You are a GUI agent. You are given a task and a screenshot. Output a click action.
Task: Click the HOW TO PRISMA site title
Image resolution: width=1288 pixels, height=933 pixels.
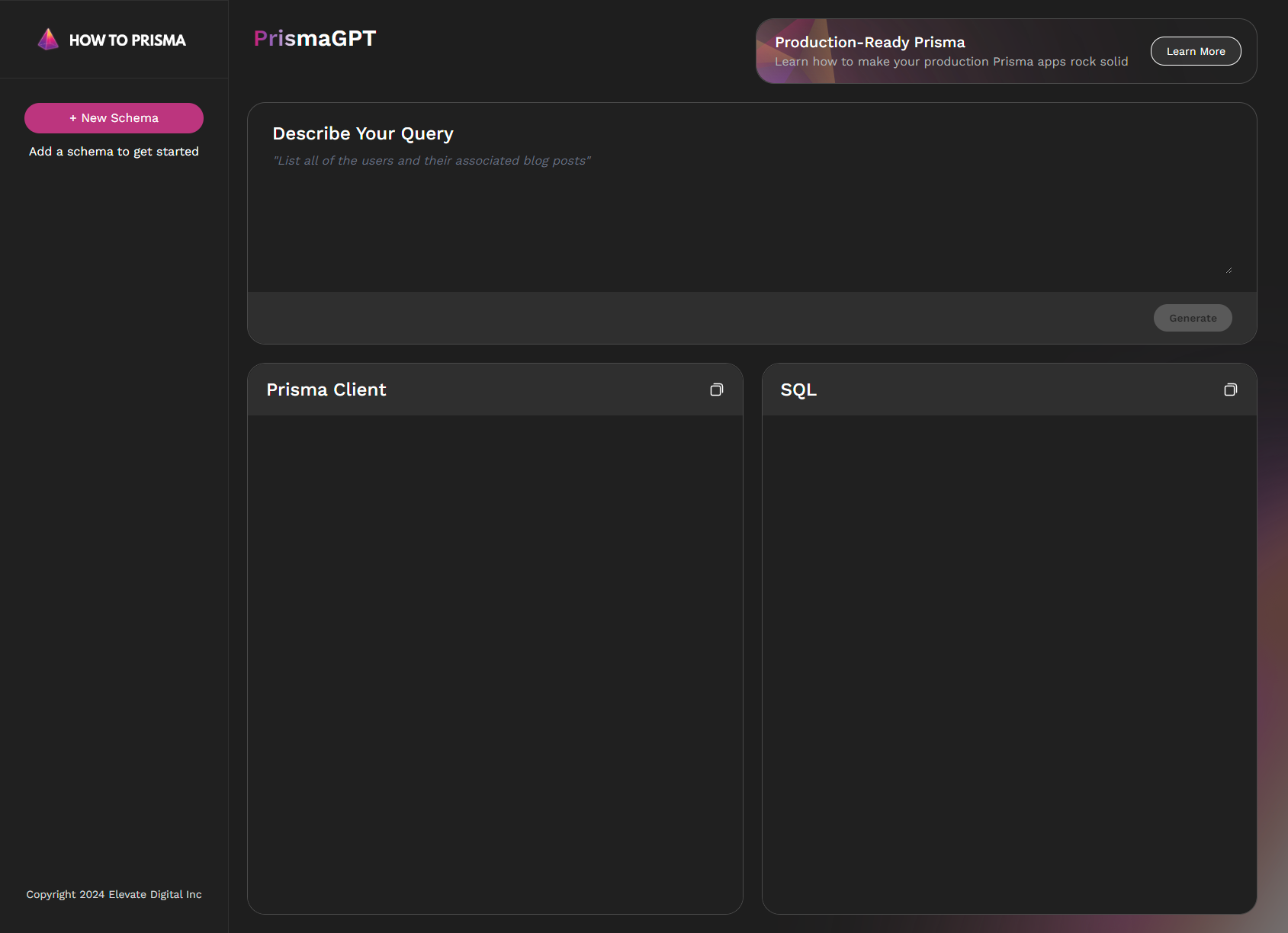coord(127,40)
